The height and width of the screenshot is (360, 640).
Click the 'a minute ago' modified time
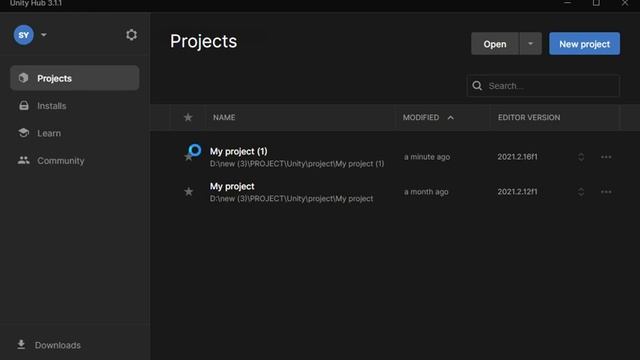point(427,157)
